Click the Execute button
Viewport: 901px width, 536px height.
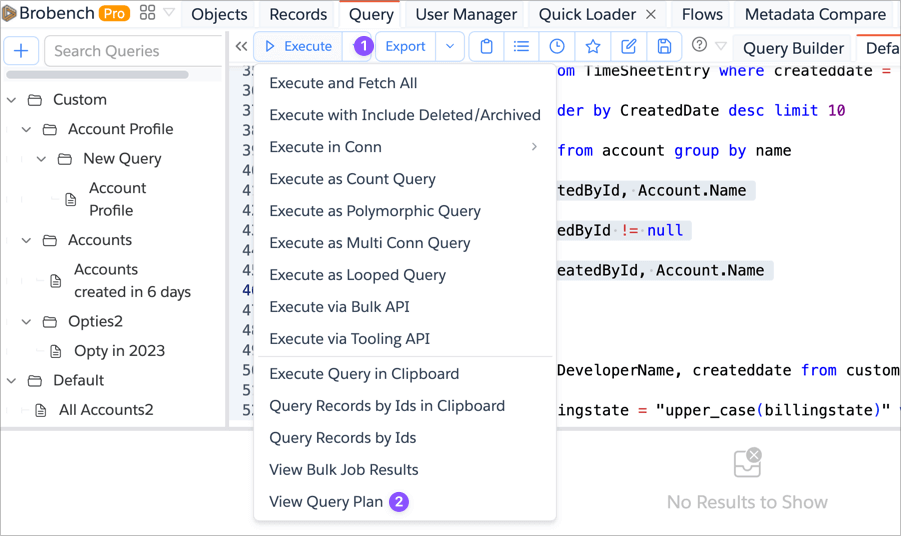pyautogui.click(x=298, y=47)
